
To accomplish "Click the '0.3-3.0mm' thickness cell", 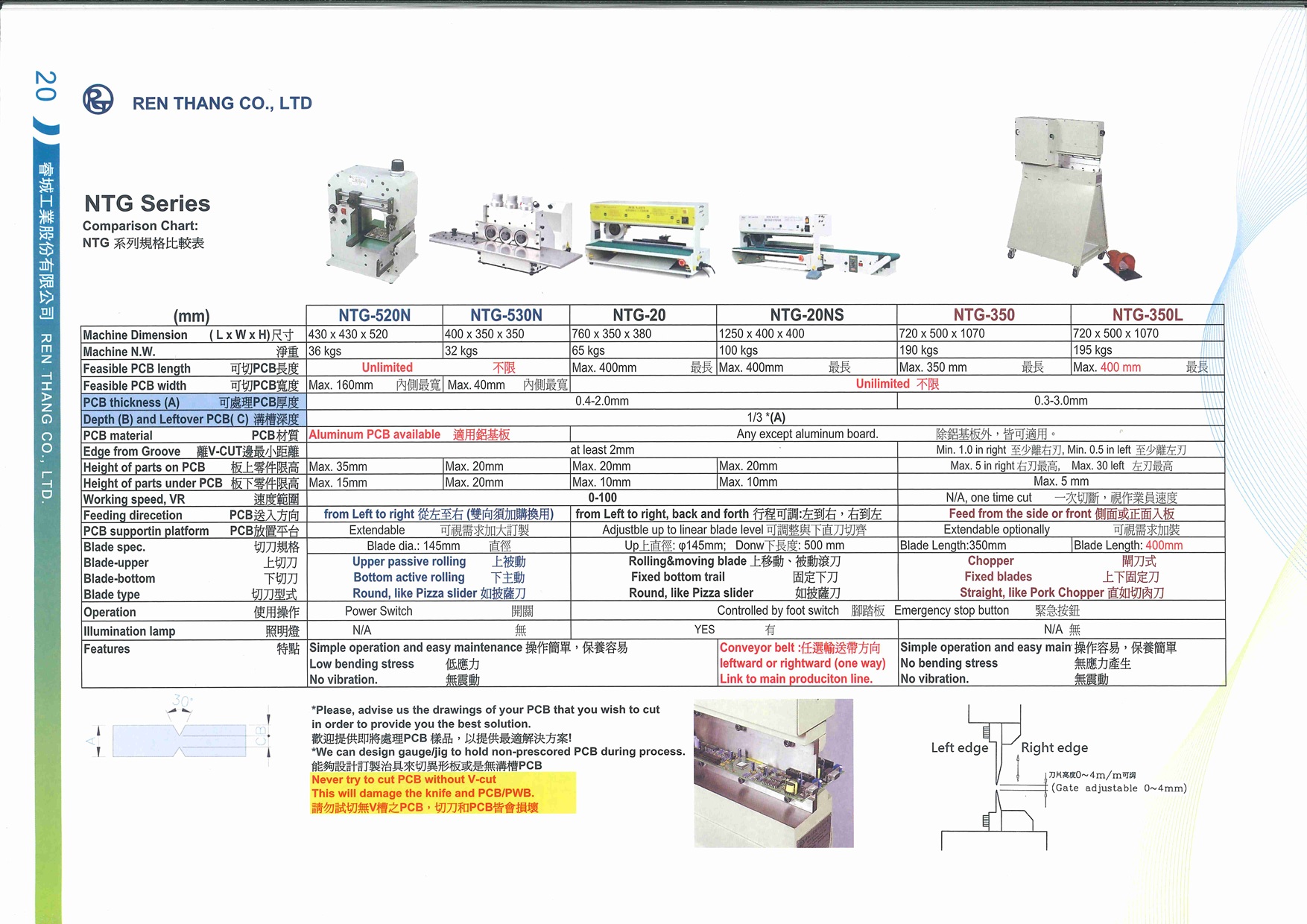I will click(x=1060, y=401).
